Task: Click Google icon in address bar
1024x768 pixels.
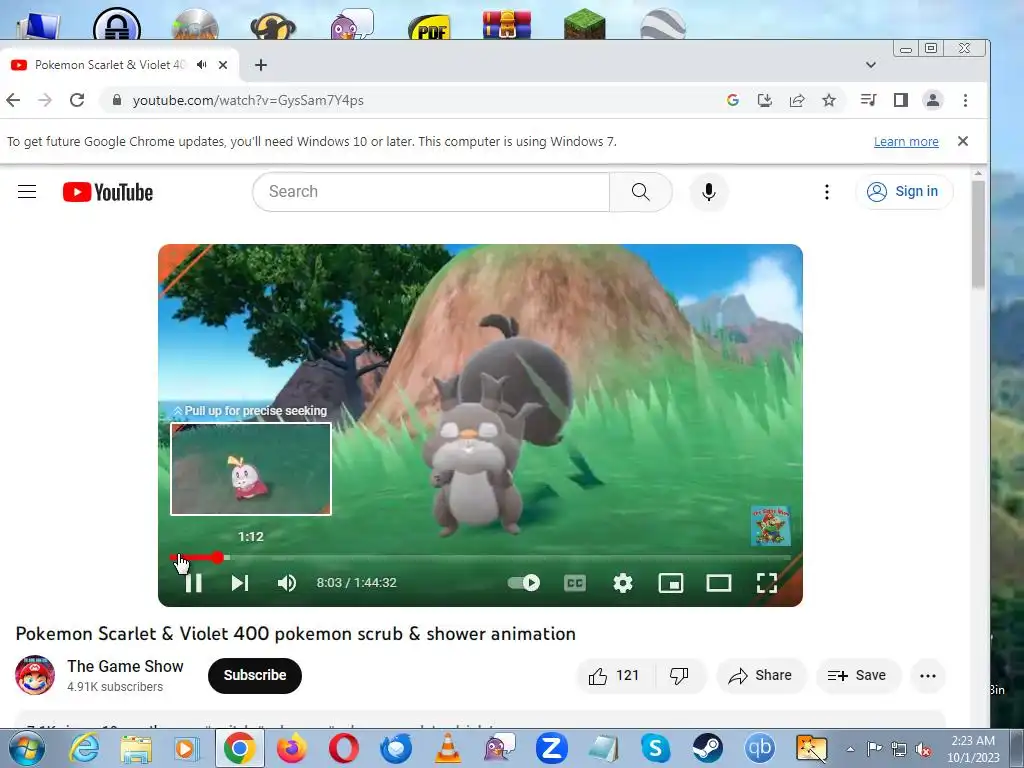Action: click(733, 100)
